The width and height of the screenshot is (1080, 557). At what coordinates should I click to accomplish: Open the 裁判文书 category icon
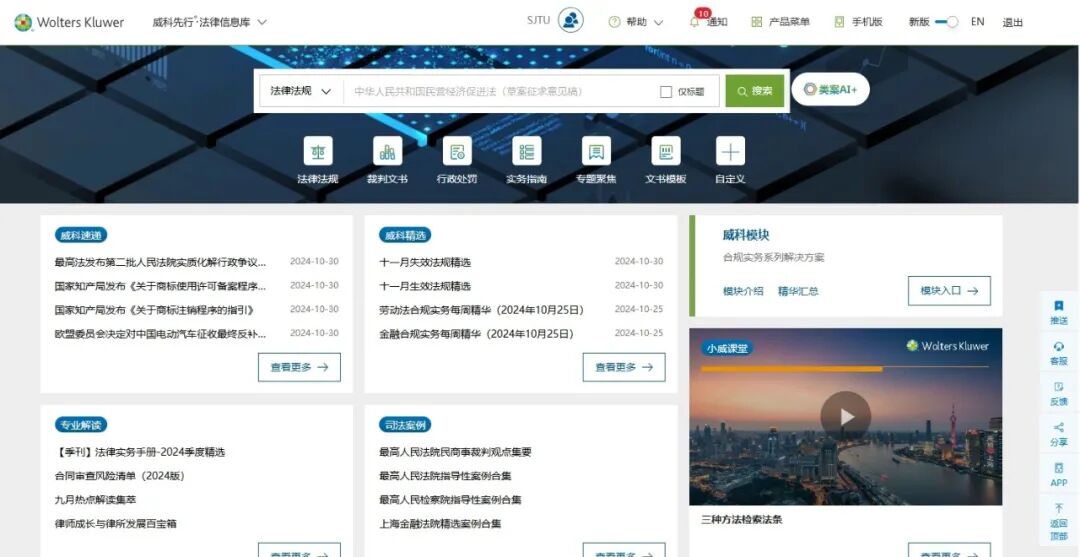(387, 152)
